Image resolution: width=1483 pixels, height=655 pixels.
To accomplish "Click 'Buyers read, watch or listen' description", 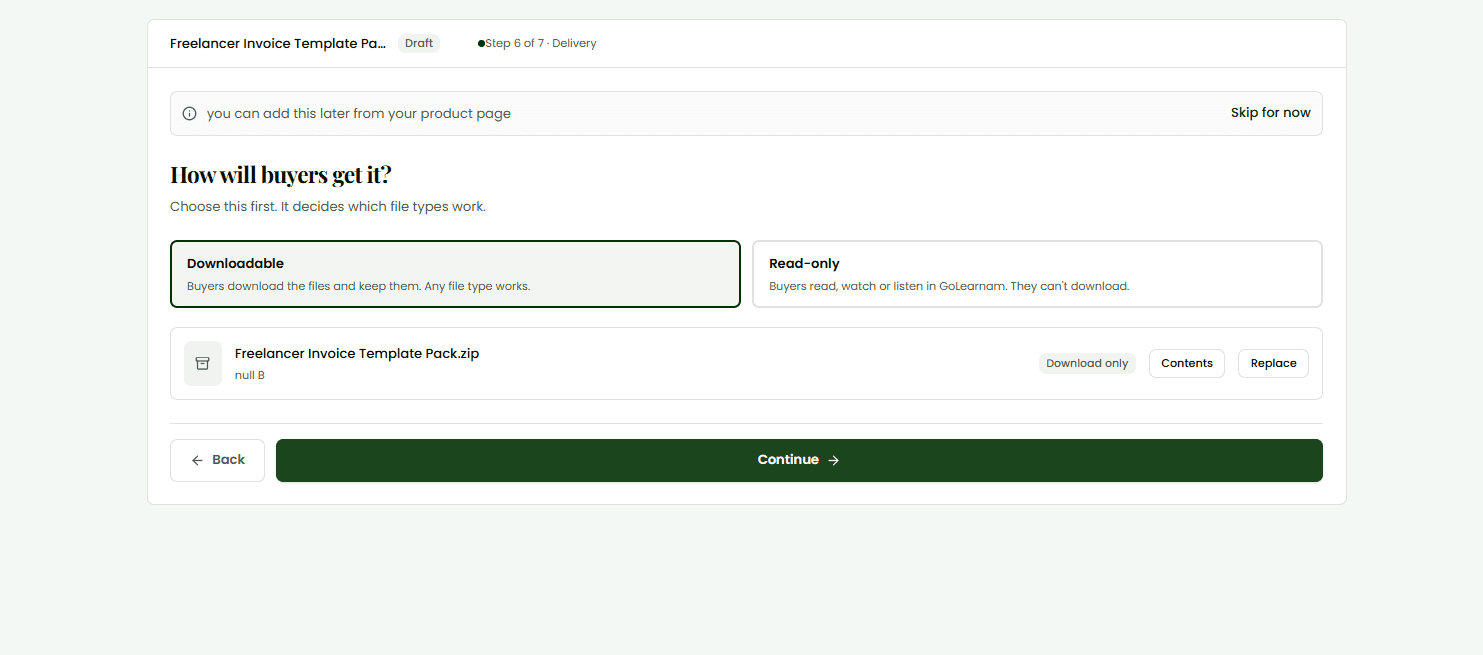I will 949,286.
